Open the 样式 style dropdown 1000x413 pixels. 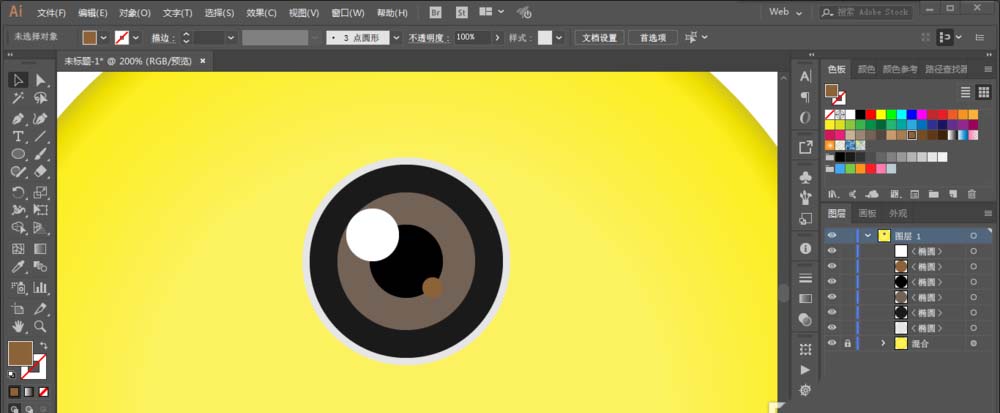[x=559, y=38]
